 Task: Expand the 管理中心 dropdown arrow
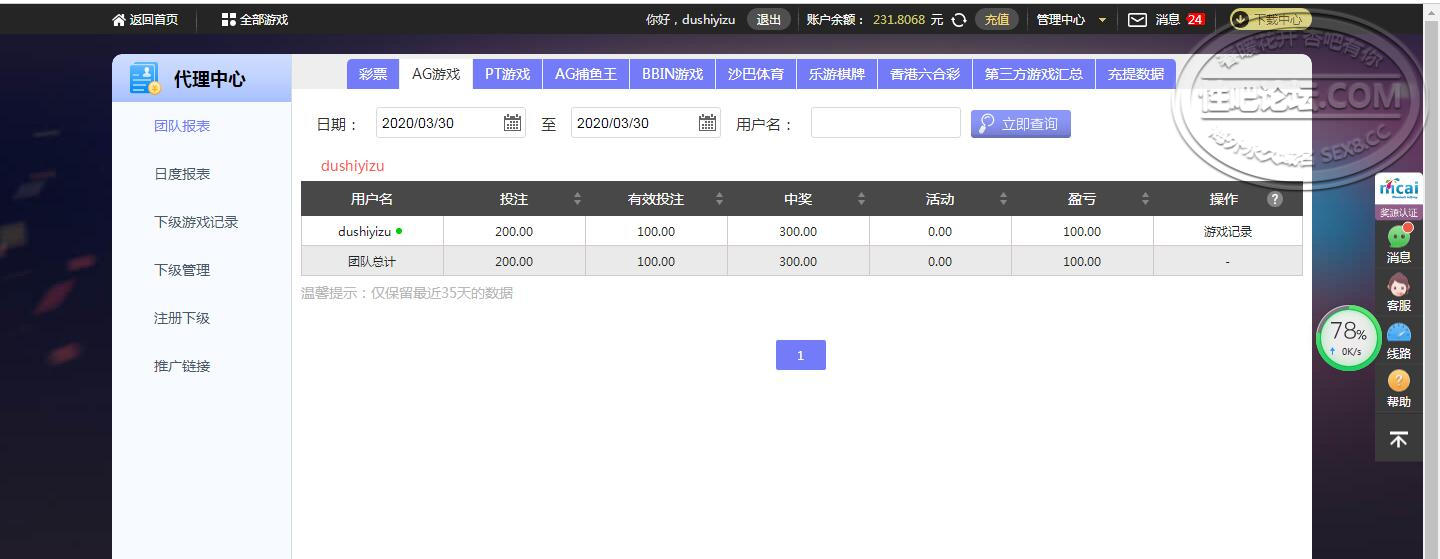1102,20
